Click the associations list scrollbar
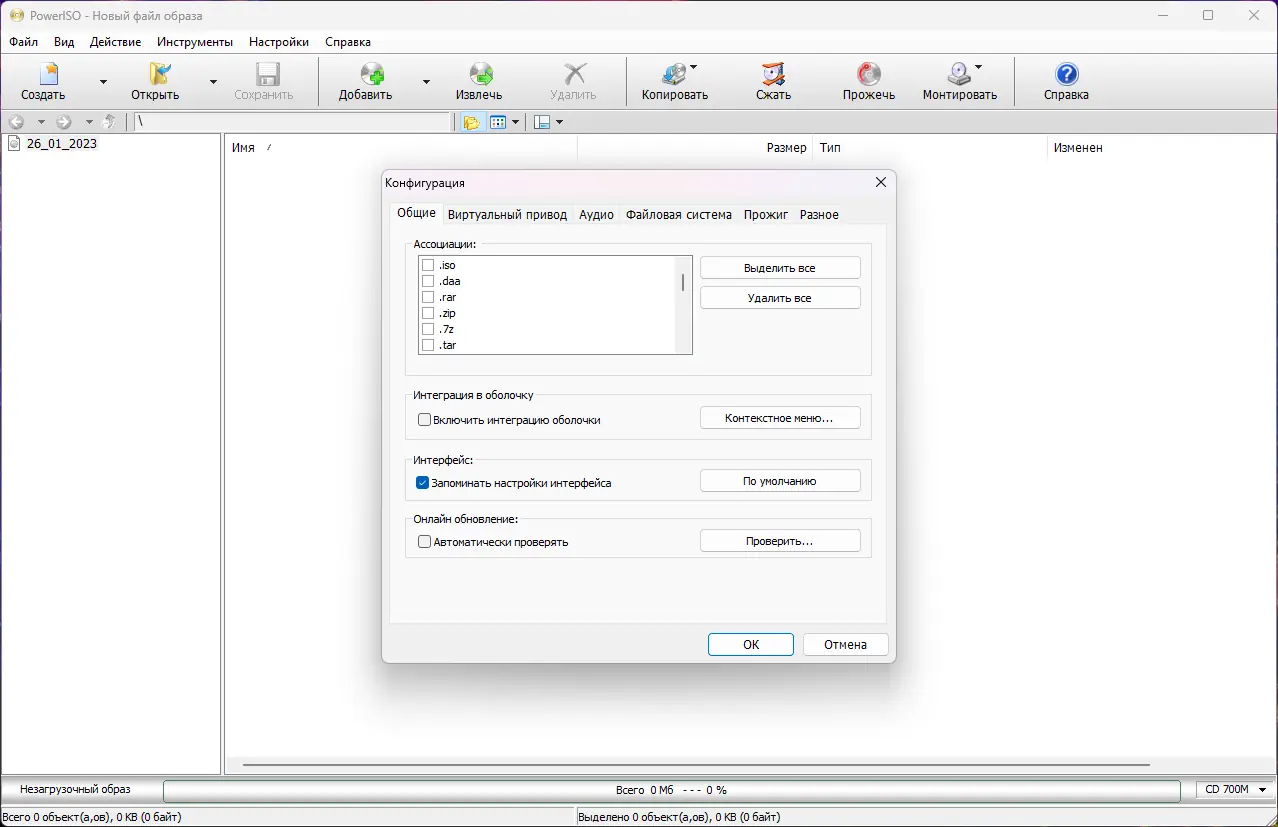 pyautogui.click(x=683, y=305)
